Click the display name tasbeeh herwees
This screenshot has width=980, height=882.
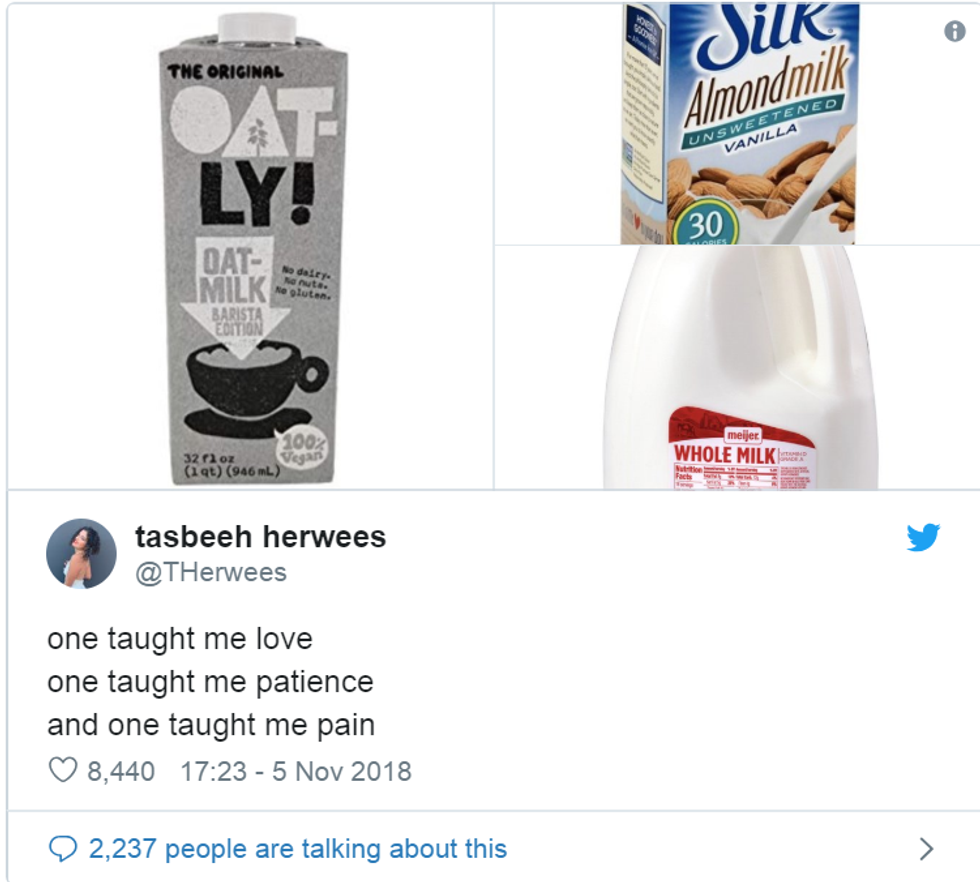point(261,537)
